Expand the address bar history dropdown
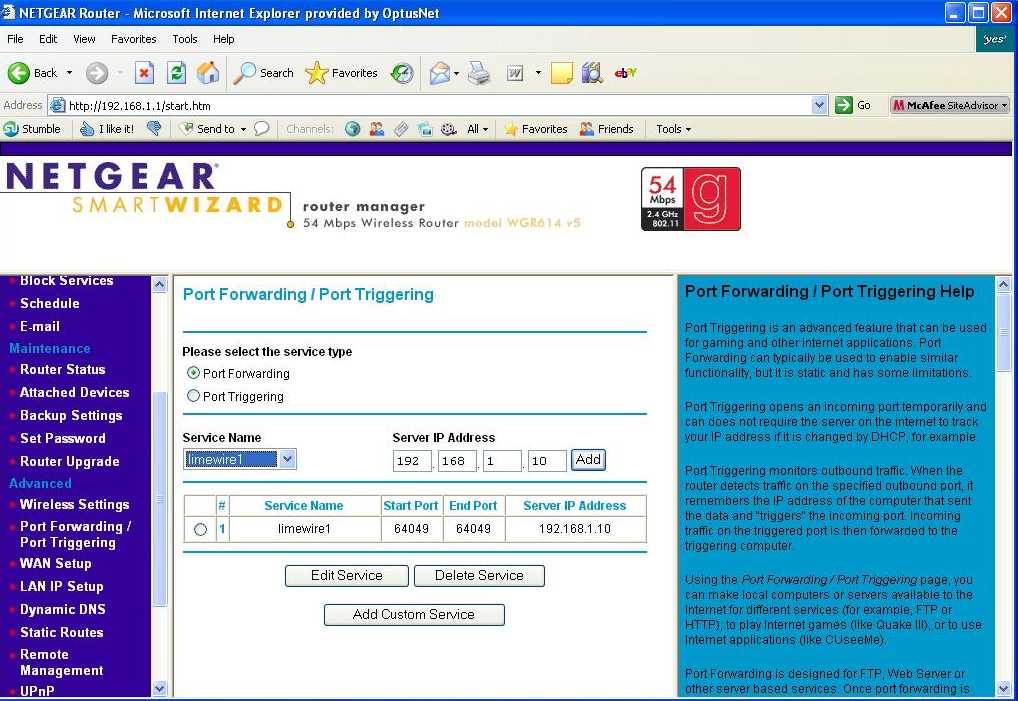Screen dimensions: 1018x701 (819, 105)
